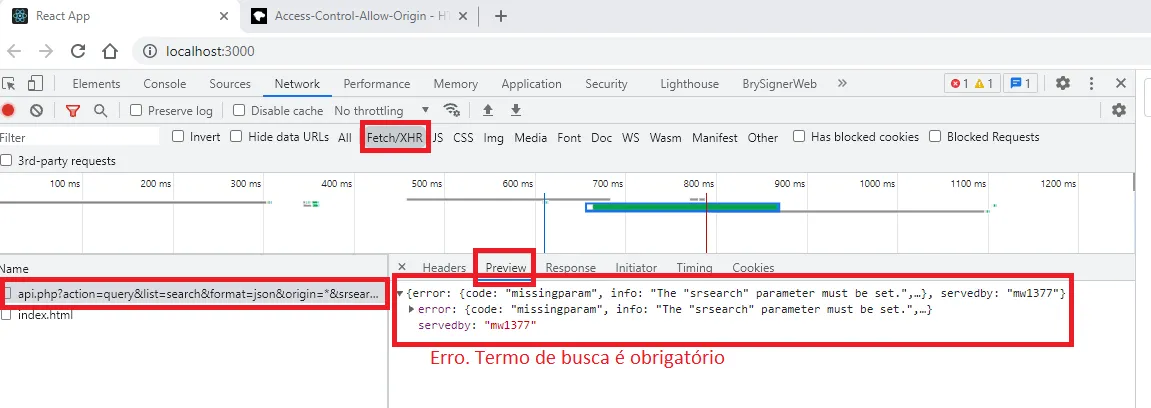1151x408 pixels.
Task: Open network conditions wifi icon
Action: pyautogui.click(x=451, y=110)
